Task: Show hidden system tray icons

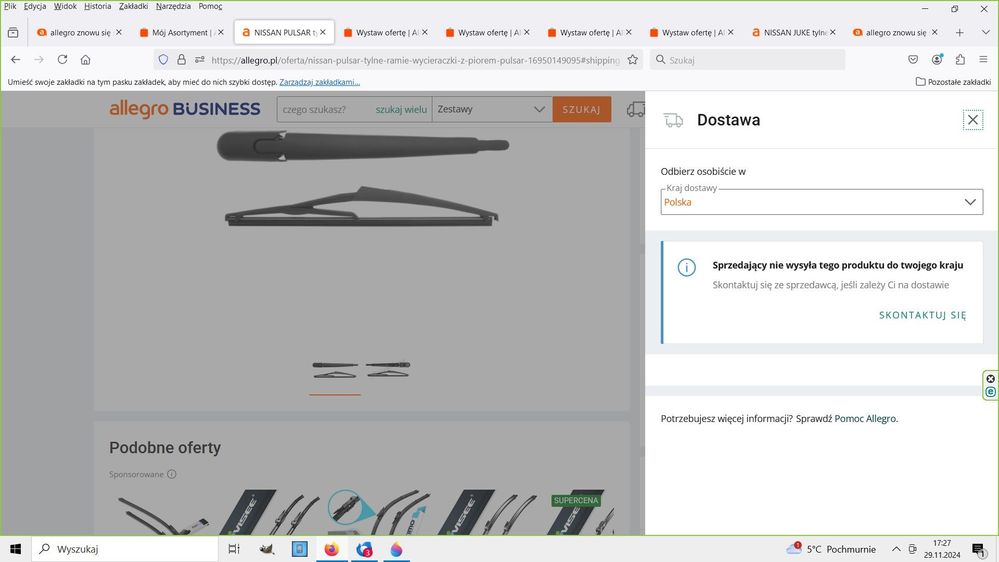Action: [x=896, y=549]
